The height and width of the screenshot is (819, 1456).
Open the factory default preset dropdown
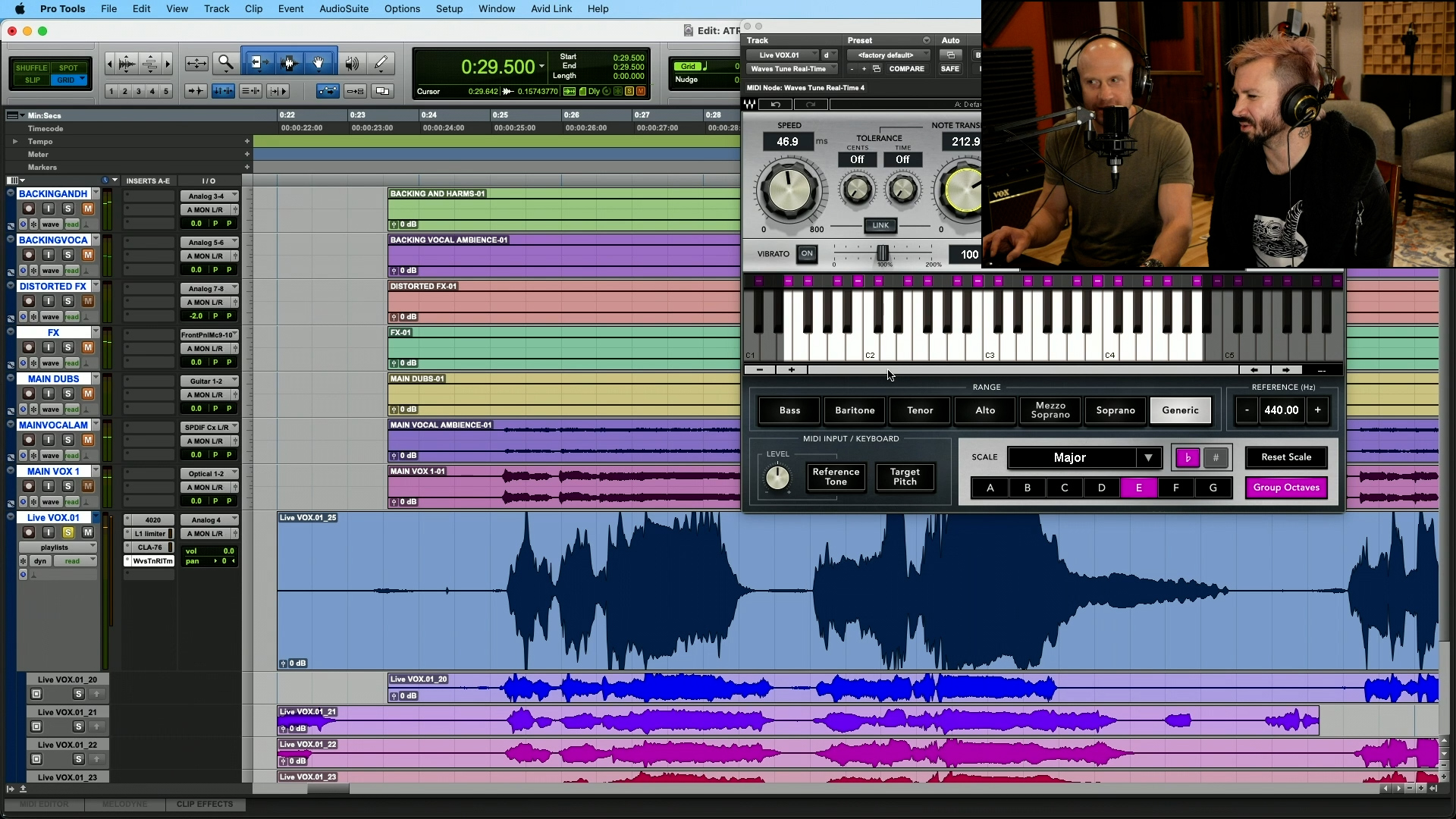889,55
